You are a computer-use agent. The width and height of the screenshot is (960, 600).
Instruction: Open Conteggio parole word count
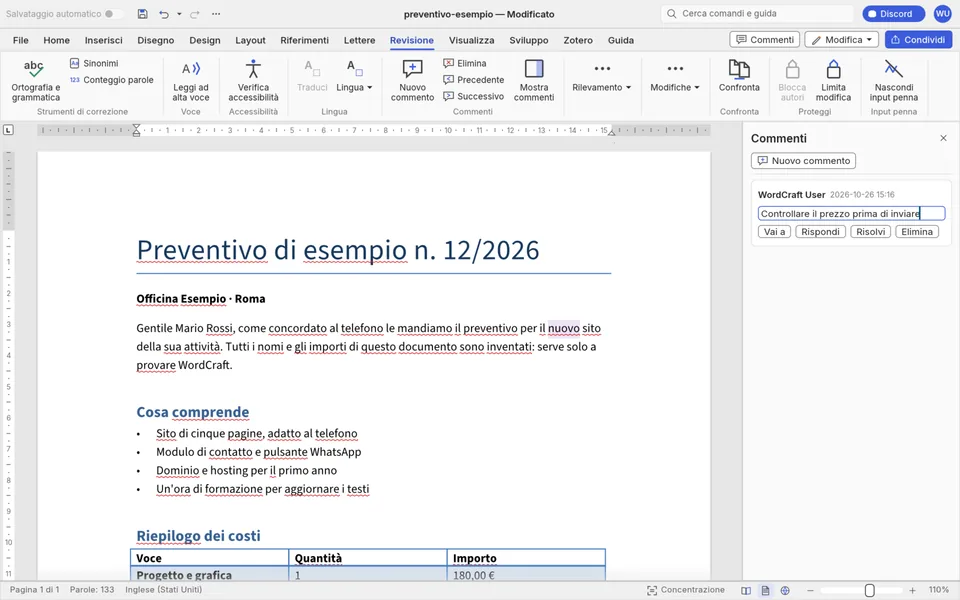click(111, 80)
